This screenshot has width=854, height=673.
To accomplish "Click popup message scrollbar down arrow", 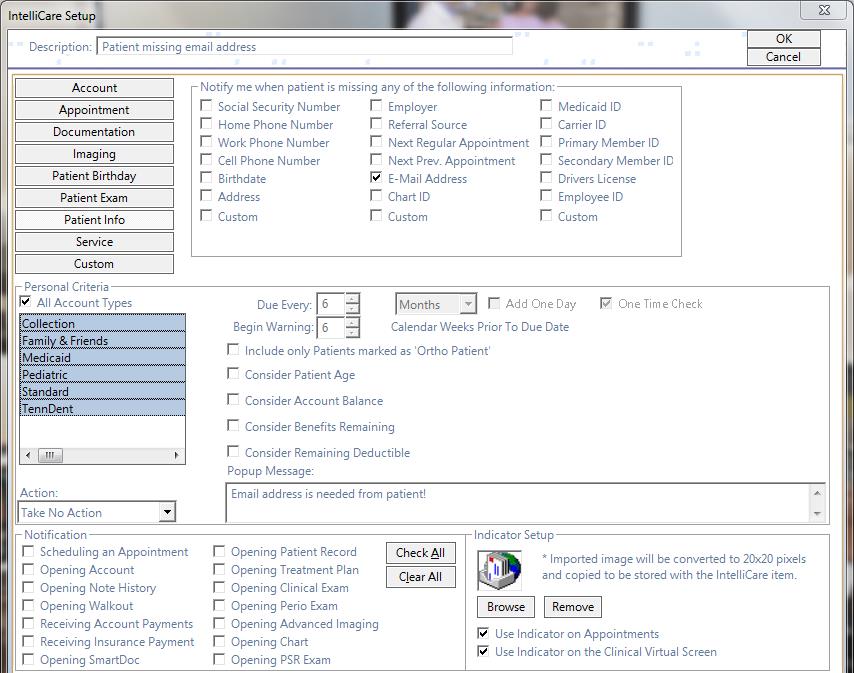I will tap(817, 513).
